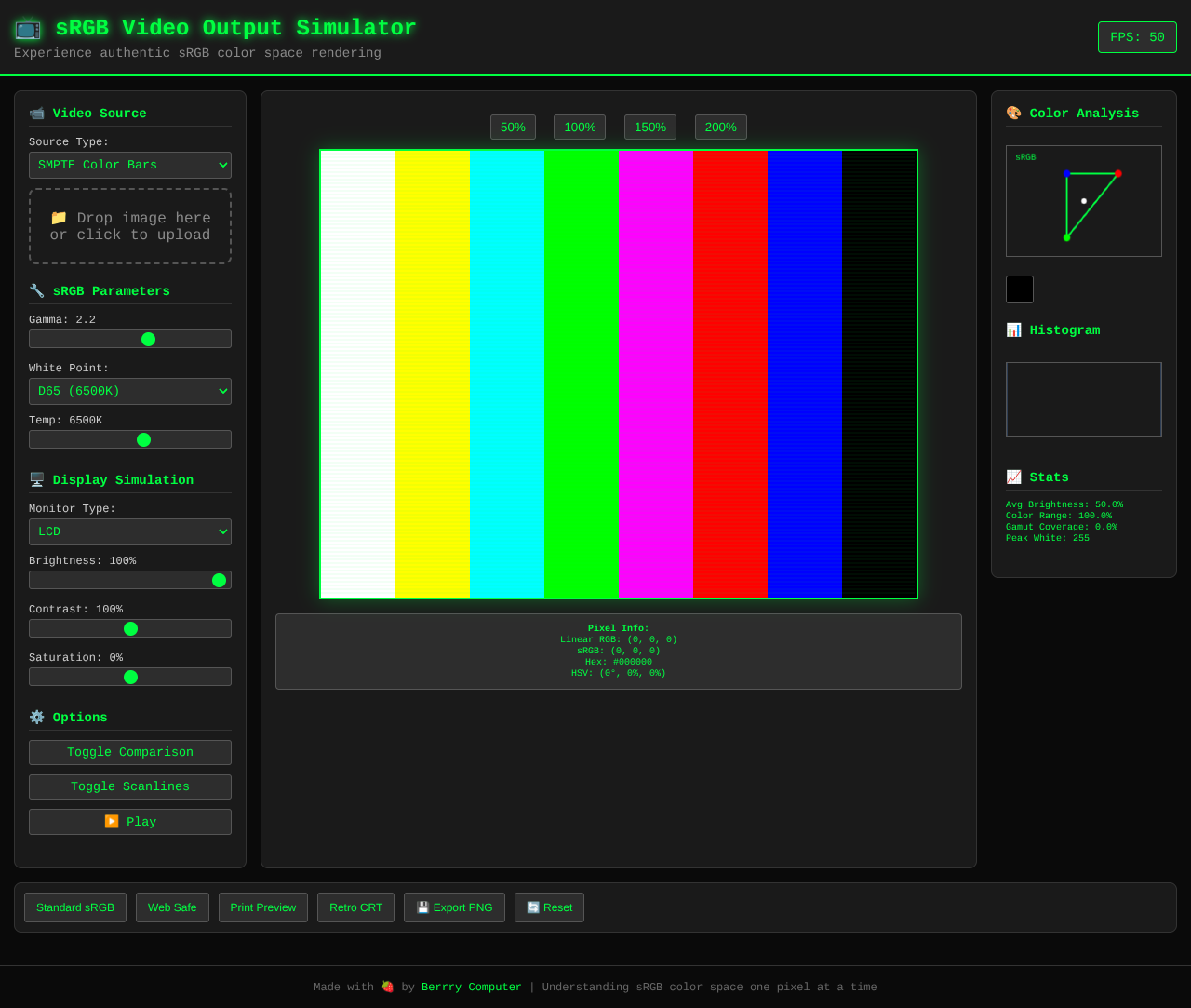Click the video camera Video Source panel icon

[36, 113]
